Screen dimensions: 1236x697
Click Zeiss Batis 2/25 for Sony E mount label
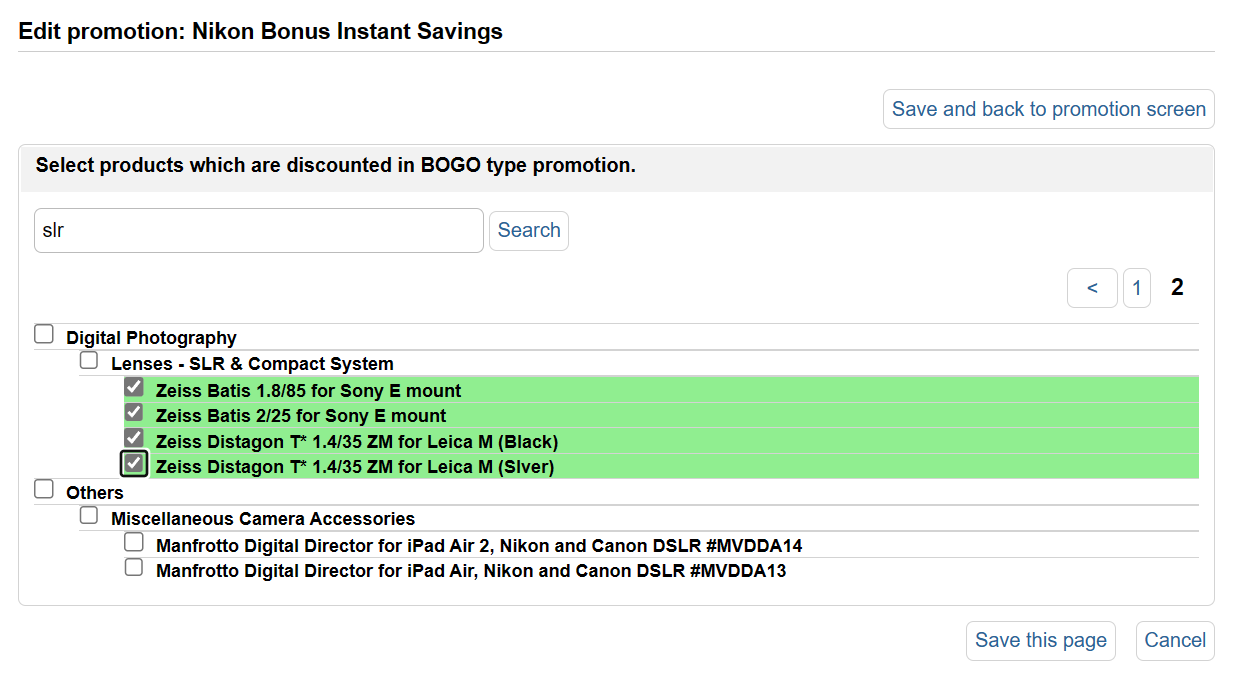[x=301, y=416]
